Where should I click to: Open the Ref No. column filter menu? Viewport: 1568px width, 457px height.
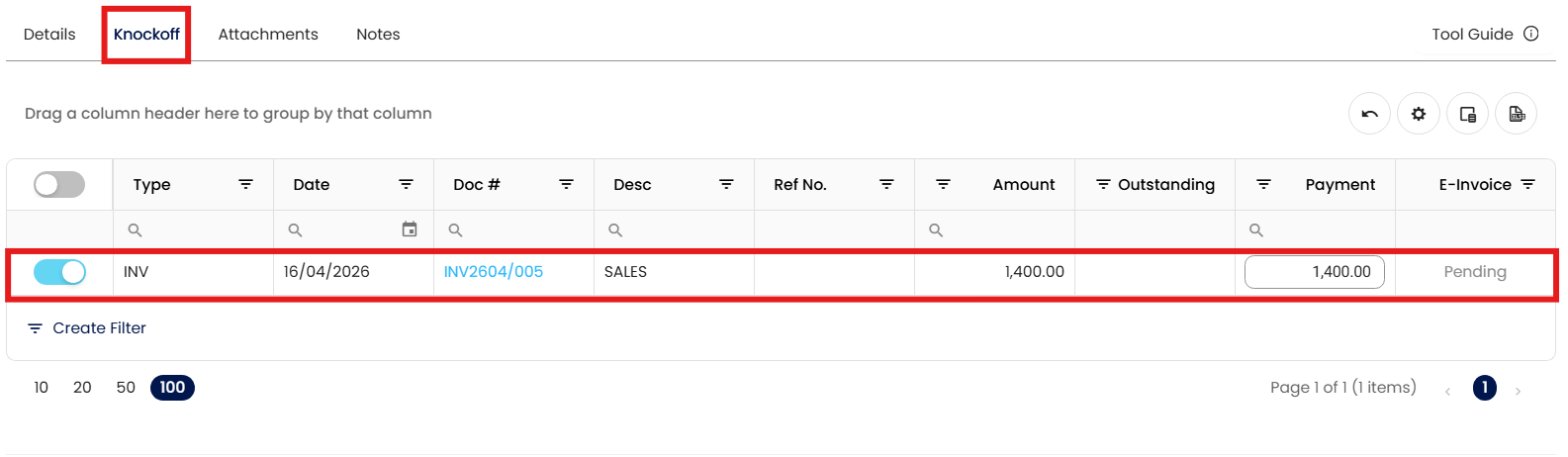(x=886, y=185)
